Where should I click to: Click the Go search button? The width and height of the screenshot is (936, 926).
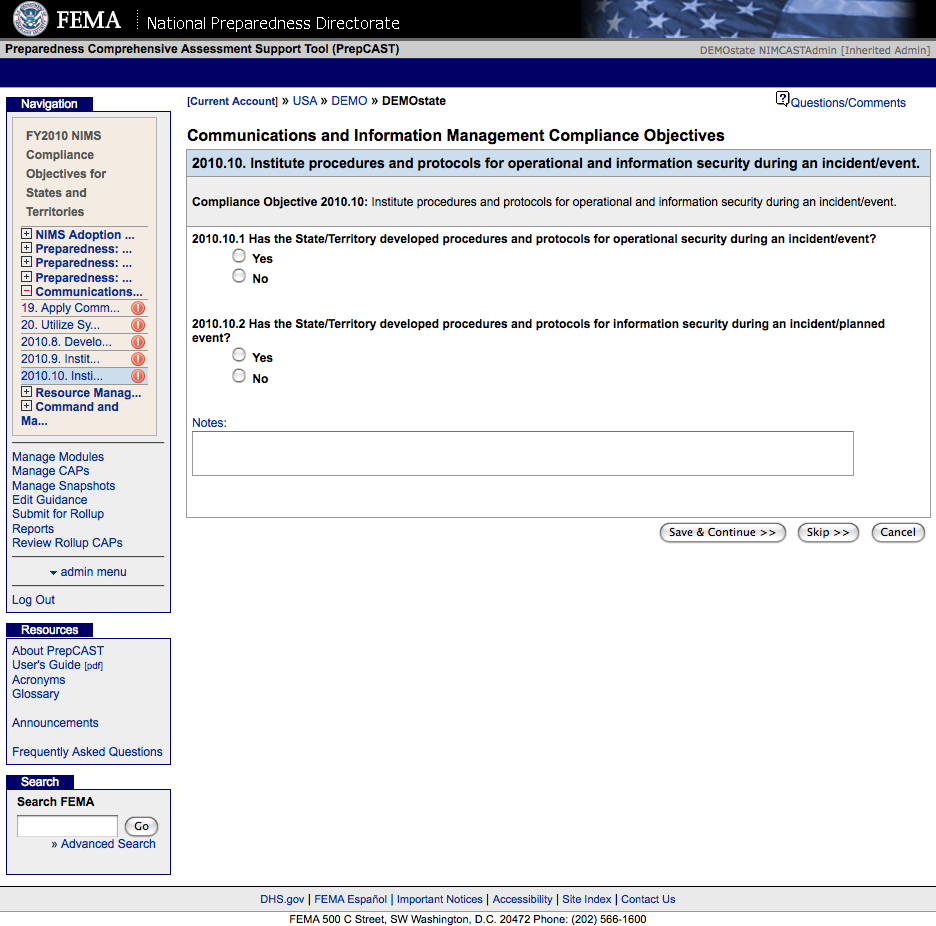point(141,826)
